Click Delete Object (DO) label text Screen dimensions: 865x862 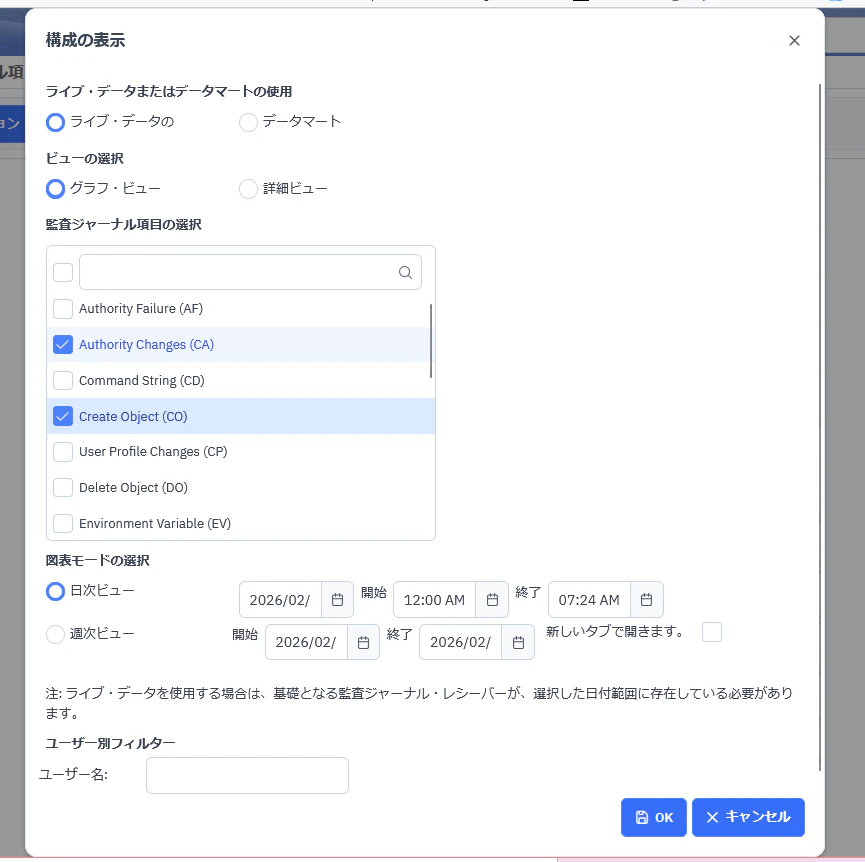point(133,488)
